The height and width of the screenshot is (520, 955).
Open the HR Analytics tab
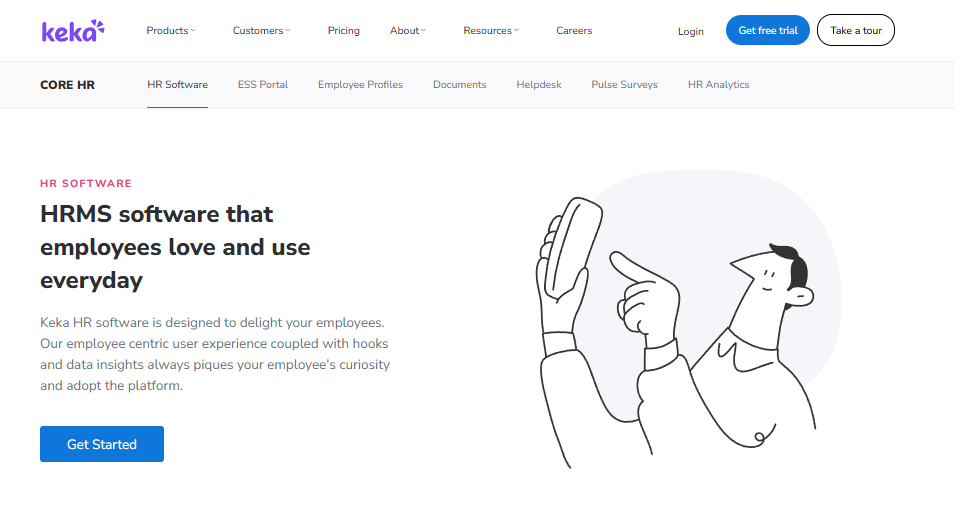click(719, 85)
